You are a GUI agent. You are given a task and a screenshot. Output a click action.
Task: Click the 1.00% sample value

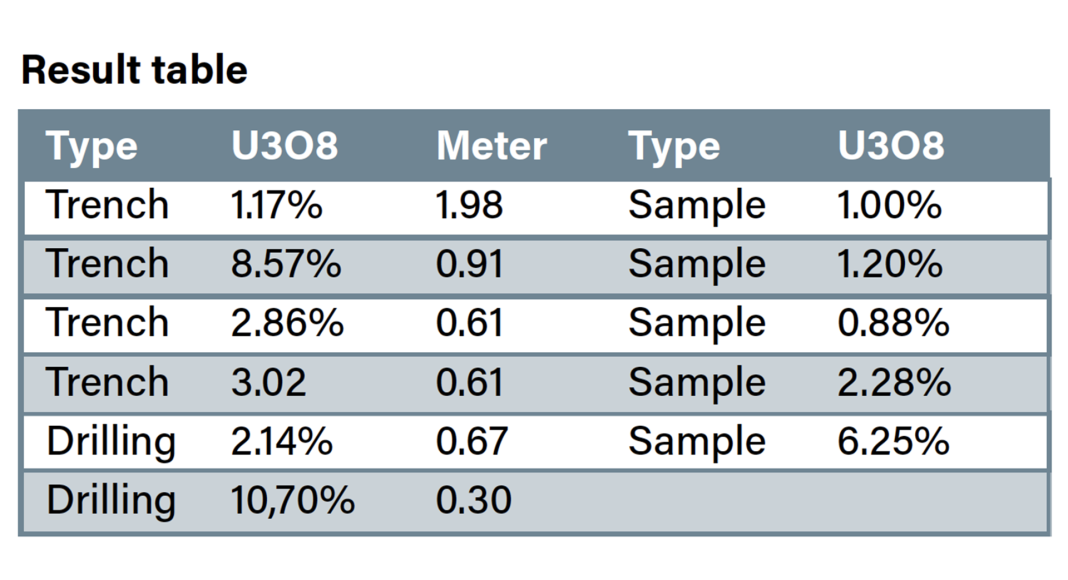click(889, 205)
